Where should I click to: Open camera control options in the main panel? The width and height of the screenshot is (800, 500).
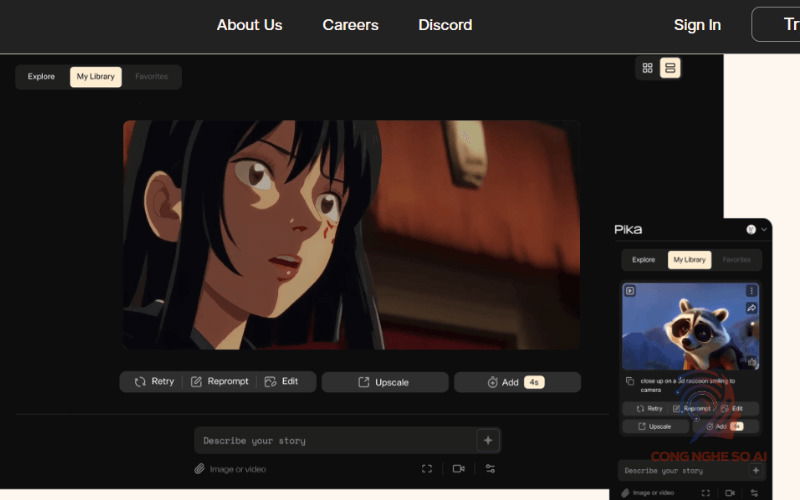pos(459,469)
